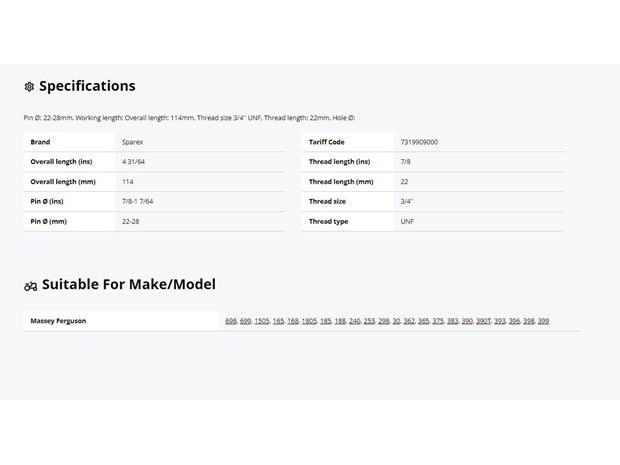Click the tractor icon beside Suitable For Make/Model
This screenshot has width=620, height=465.
(x=30, y=286)
